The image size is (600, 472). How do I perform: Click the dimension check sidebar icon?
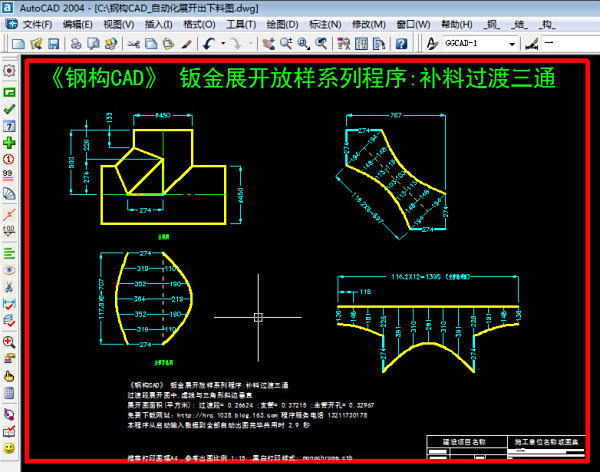tap(9, 304)
